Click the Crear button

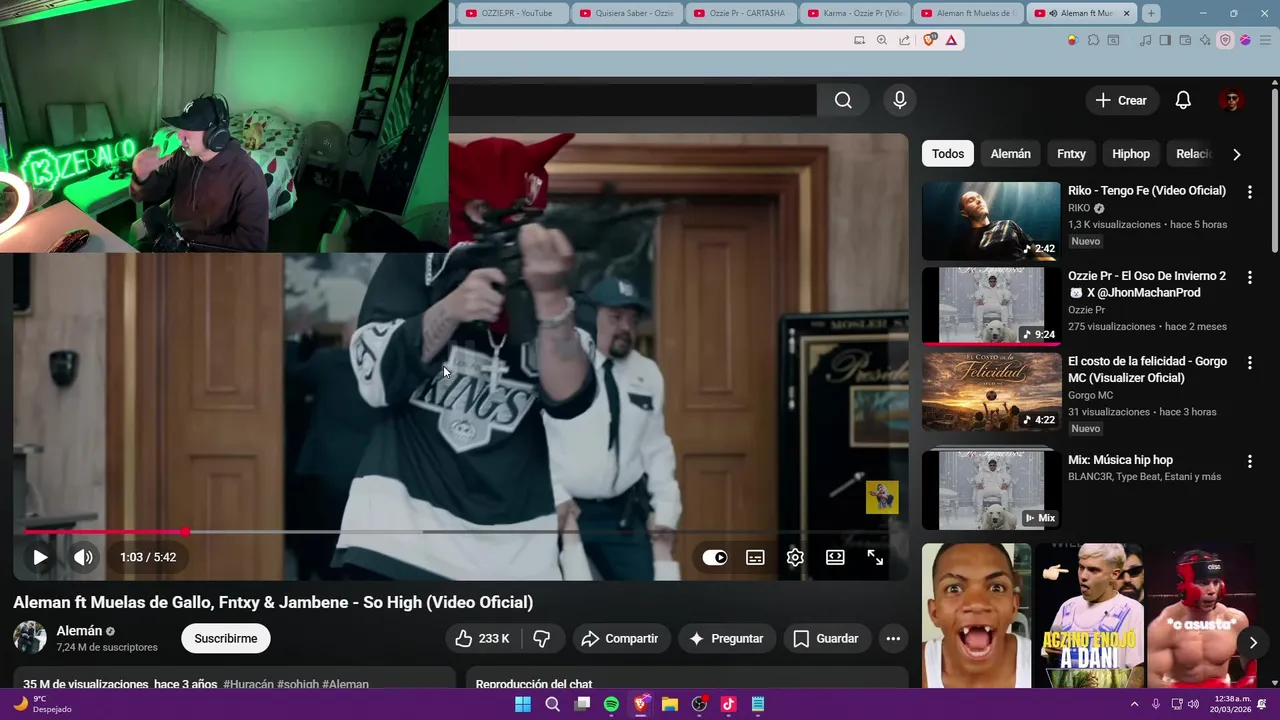1121,100
